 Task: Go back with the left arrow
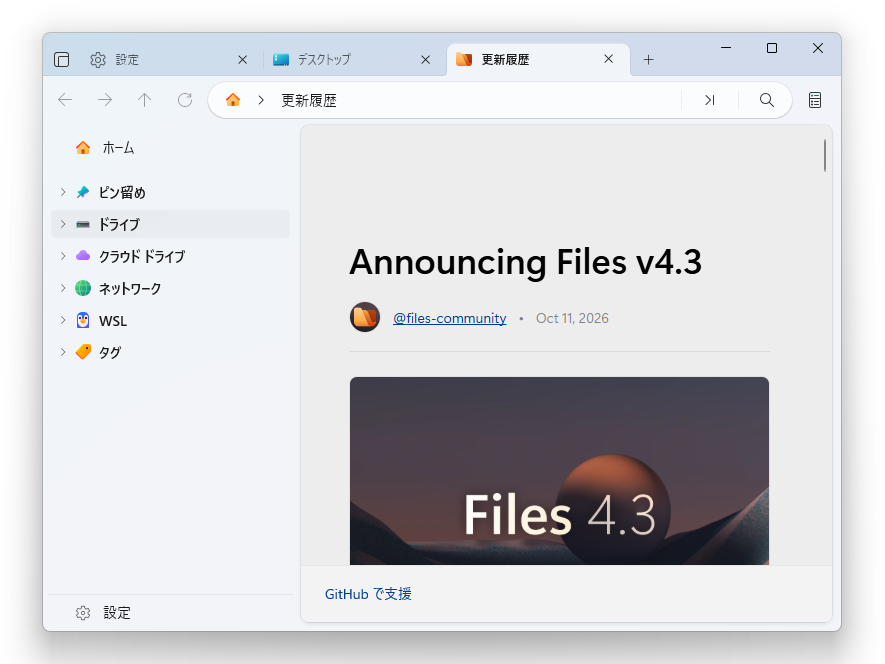click(65, 100)
